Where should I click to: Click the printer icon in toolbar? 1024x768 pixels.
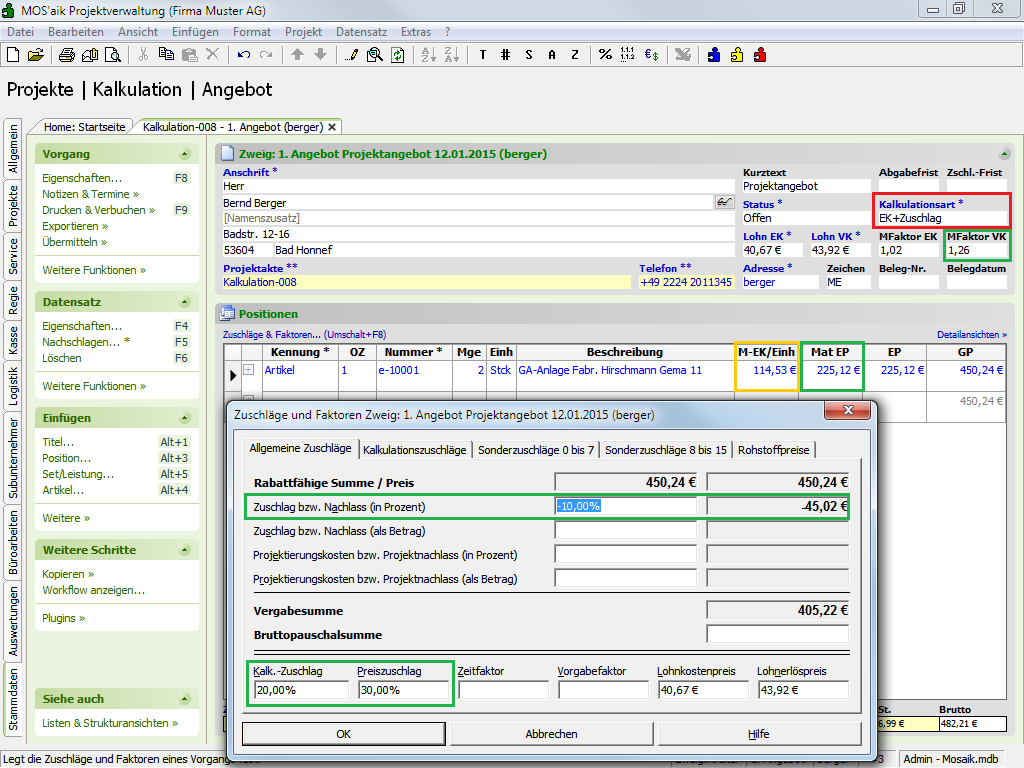click(67, 55)
